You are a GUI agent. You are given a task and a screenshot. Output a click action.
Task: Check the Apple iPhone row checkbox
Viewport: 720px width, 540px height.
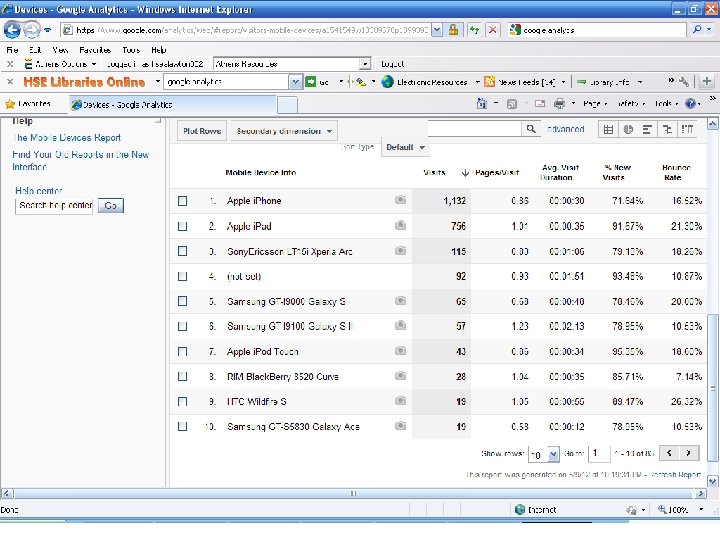point(182,201)
